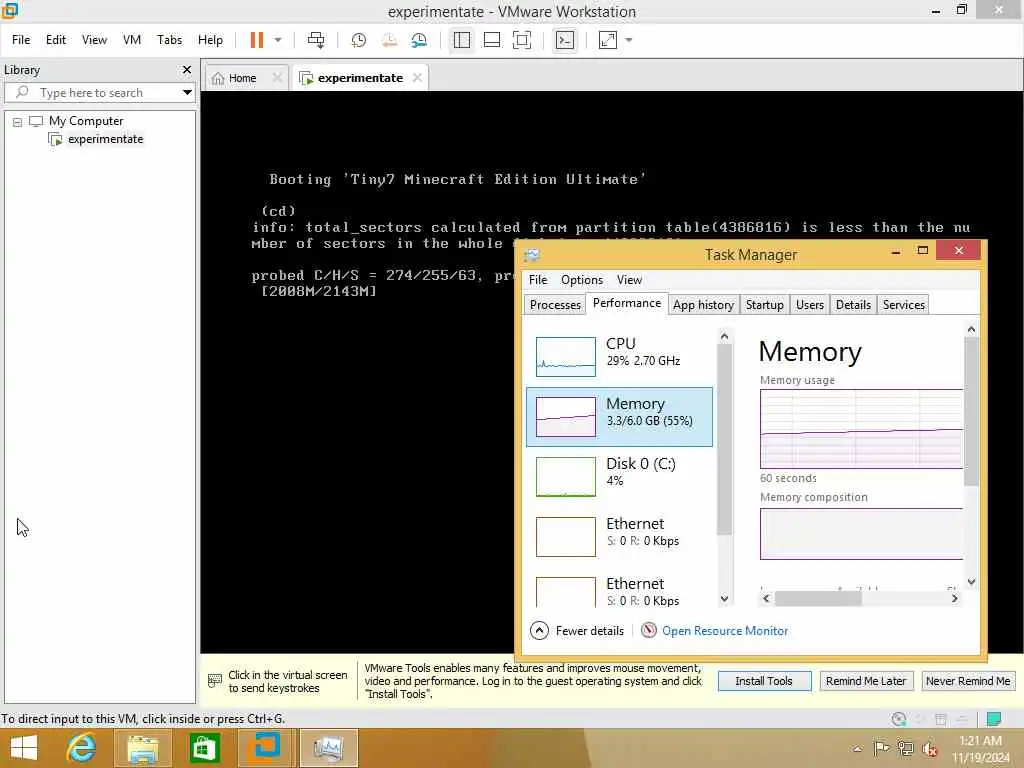The width and height of the screenshot is (1024, 768).
Task: Open the VM menu
Action: tap(132, 40)
